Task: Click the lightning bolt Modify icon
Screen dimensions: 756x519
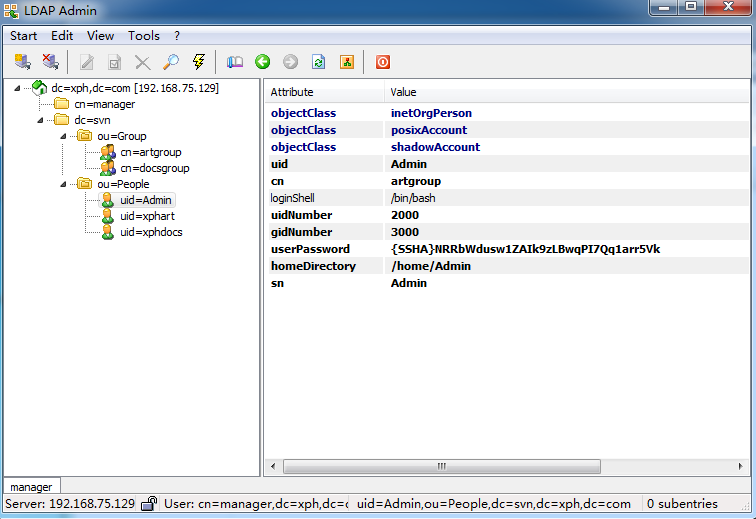Action: point(198,62)
